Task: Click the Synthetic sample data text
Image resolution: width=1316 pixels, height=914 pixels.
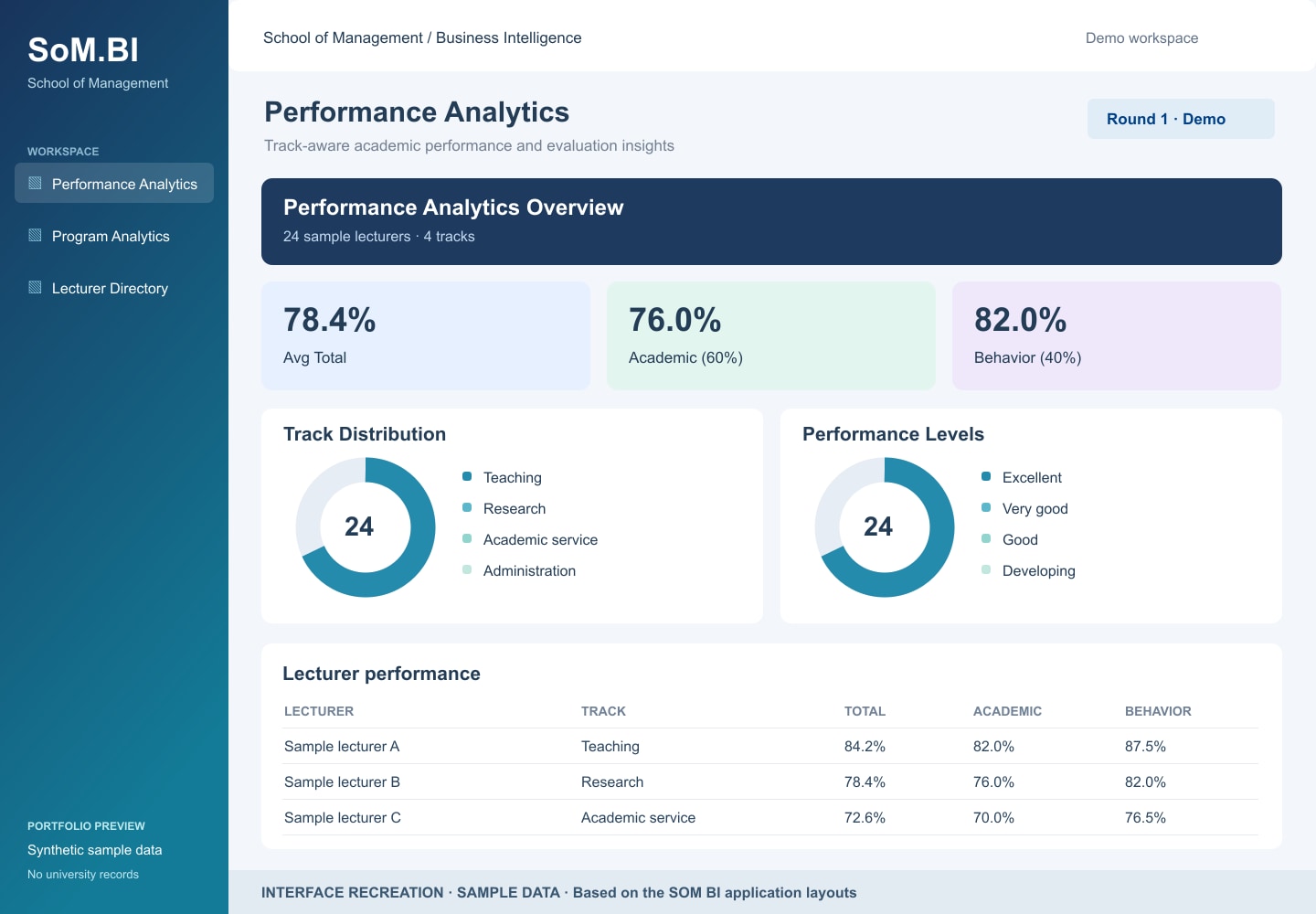Action: [x=95, y=850]
